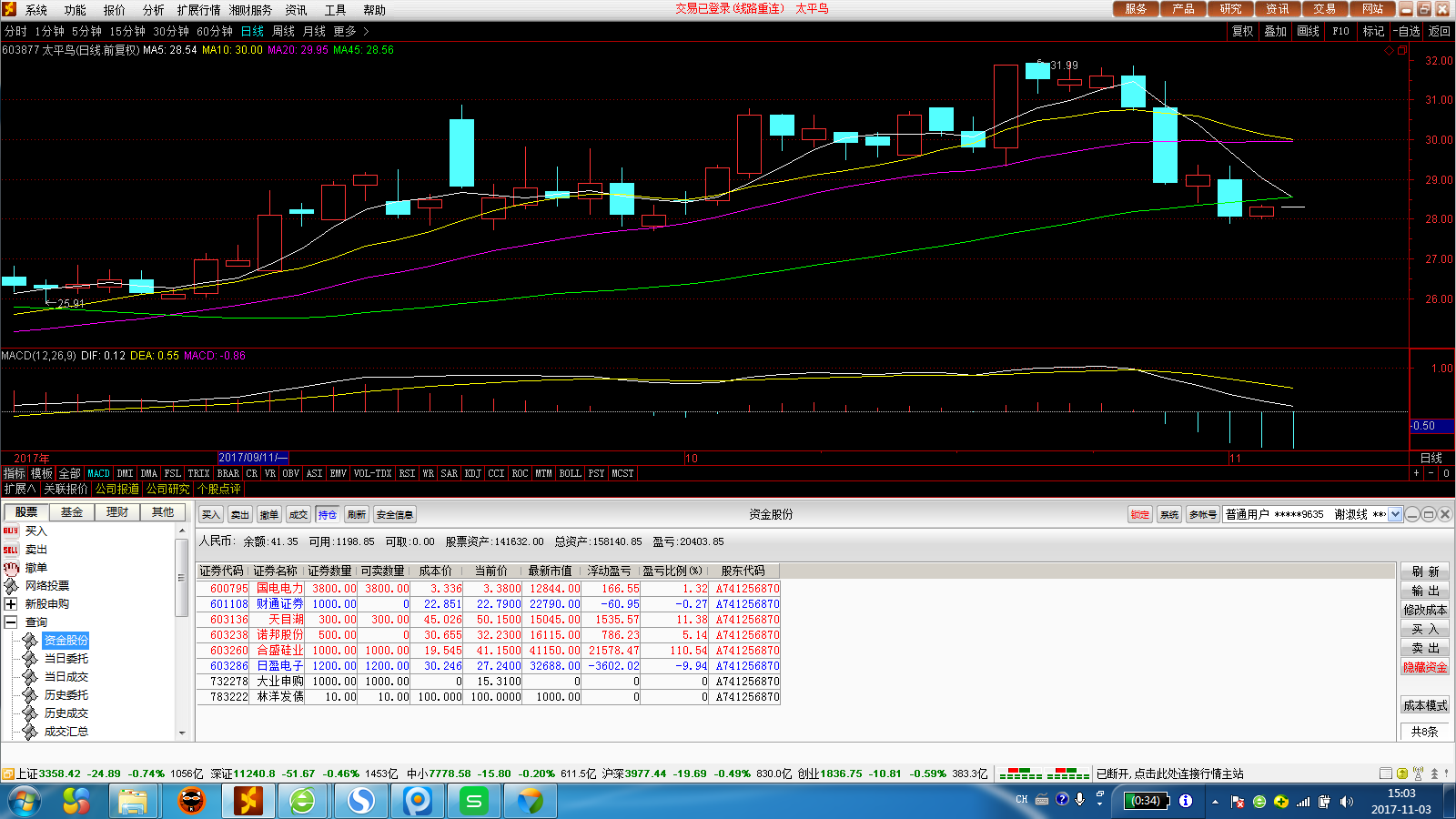The image size is (1456, 819).
Task: Open the 分析 menu
Action: coord(153,10)
